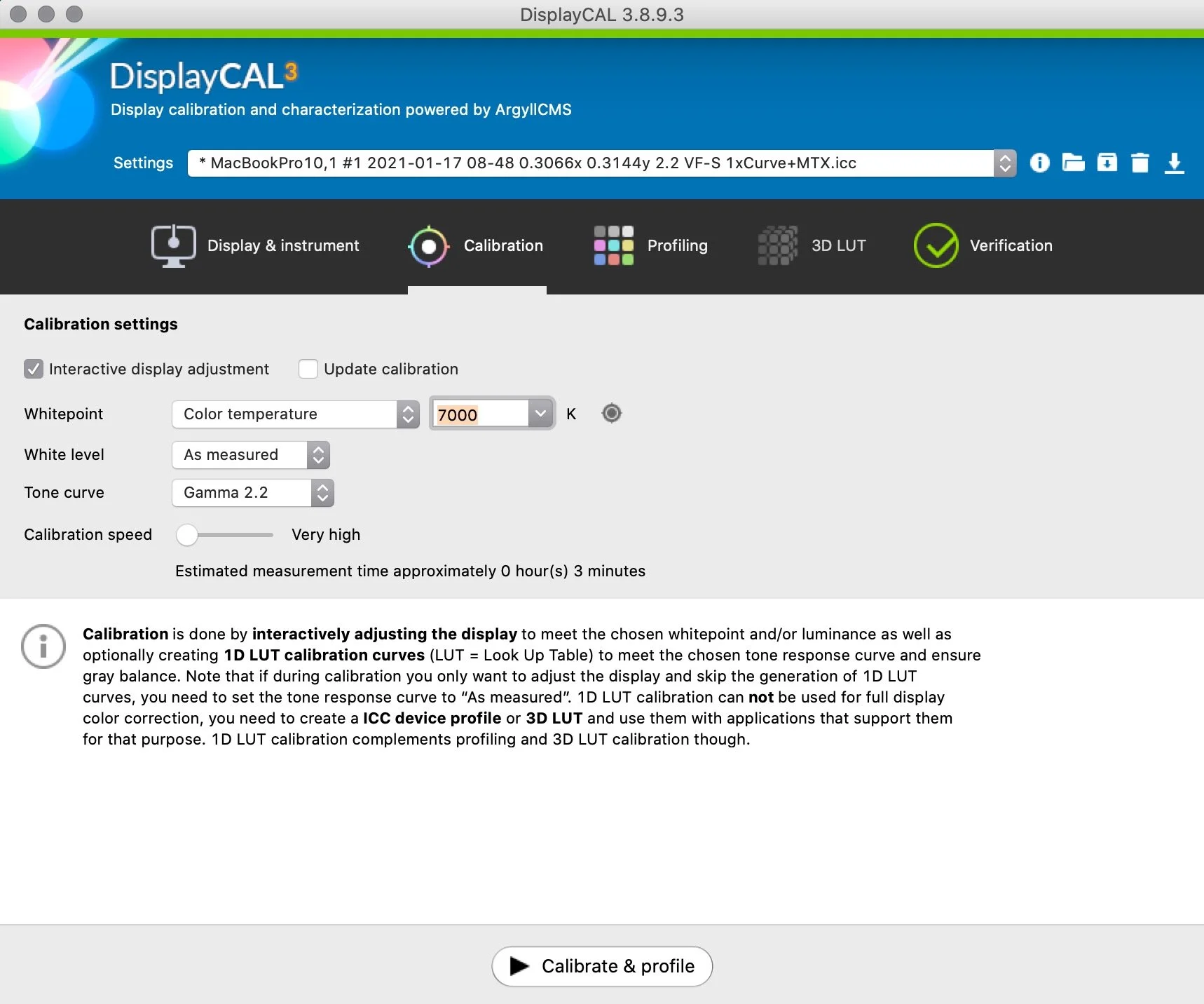Measure whitepoint with target icon
Screen dimensions: 1204x1004
611,414
